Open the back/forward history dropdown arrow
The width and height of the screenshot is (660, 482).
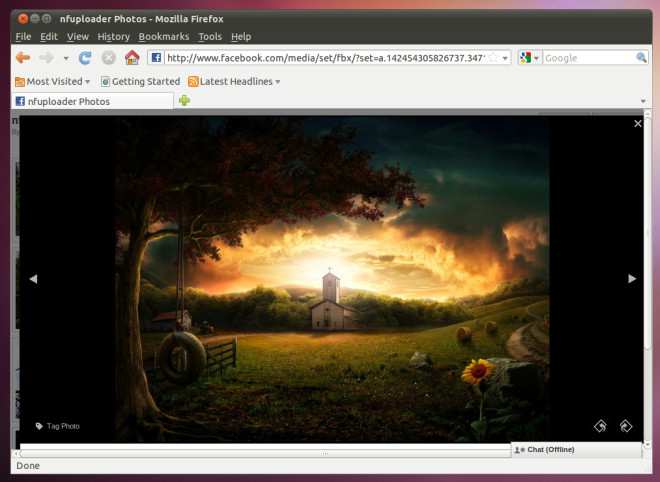66,58
